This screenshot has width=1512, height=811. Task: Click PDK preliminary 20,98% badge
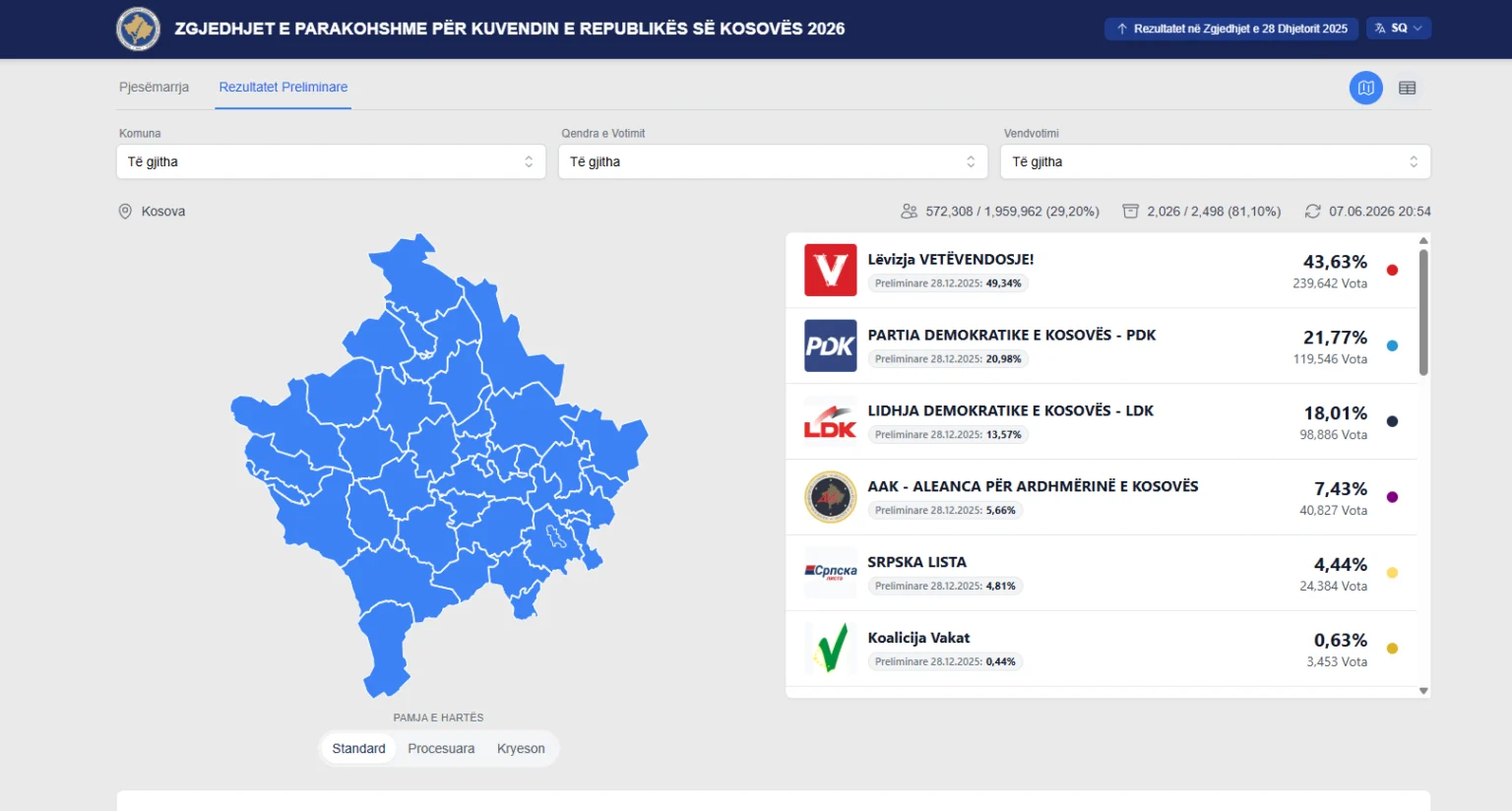tap(948, 359)
